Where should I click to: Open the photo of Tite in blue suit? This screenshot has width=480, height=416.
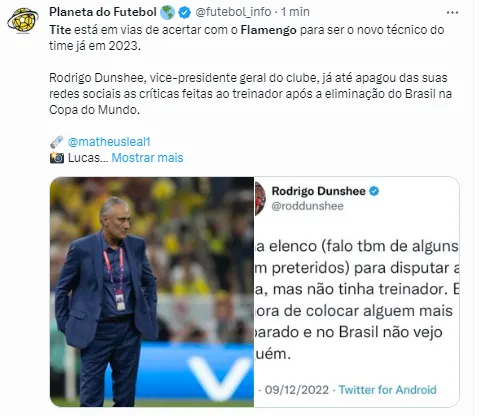click(x=152, y=292)
